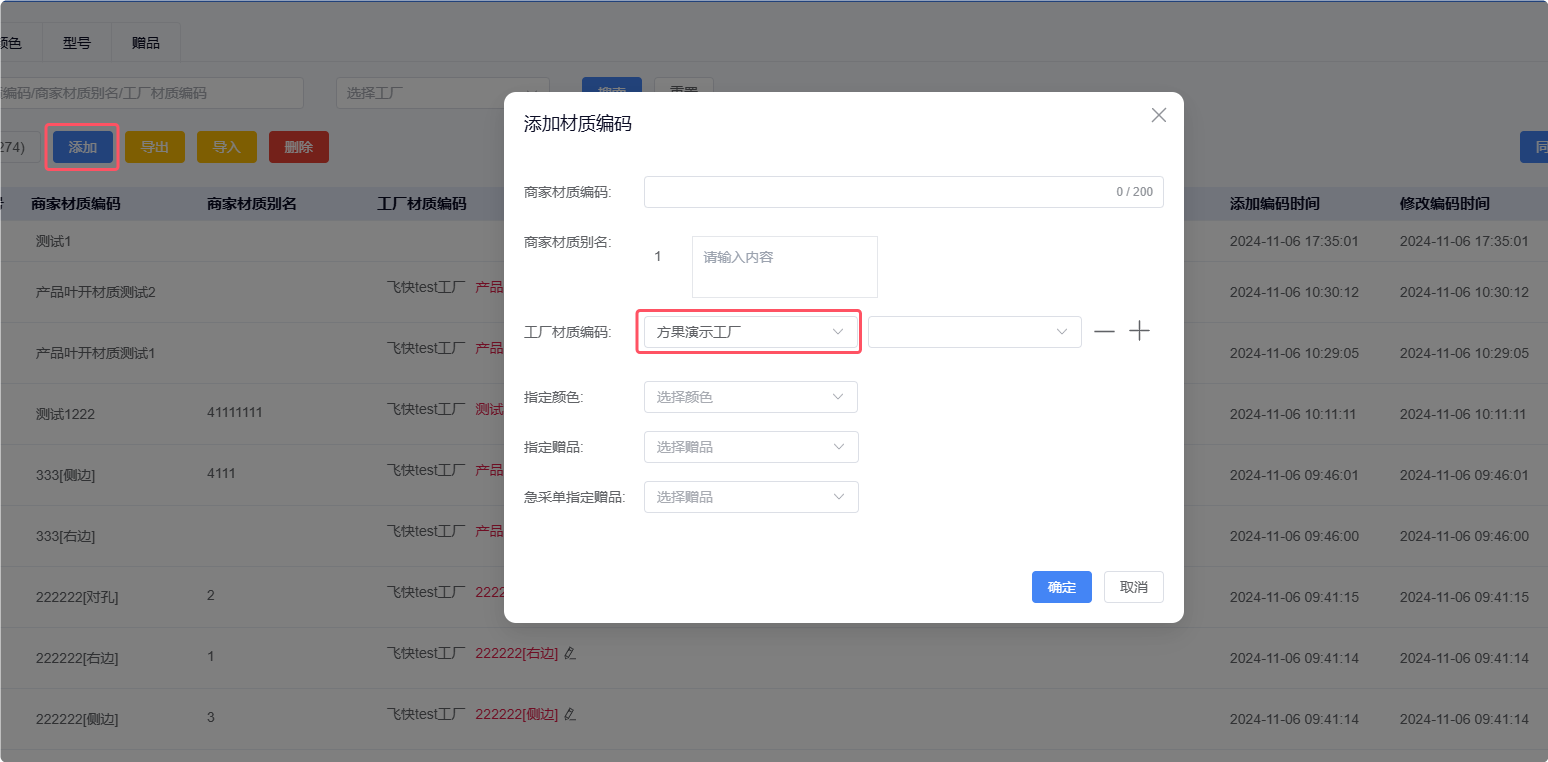Click the alias value 4111
1548x762 pixels.
(221, 473)
